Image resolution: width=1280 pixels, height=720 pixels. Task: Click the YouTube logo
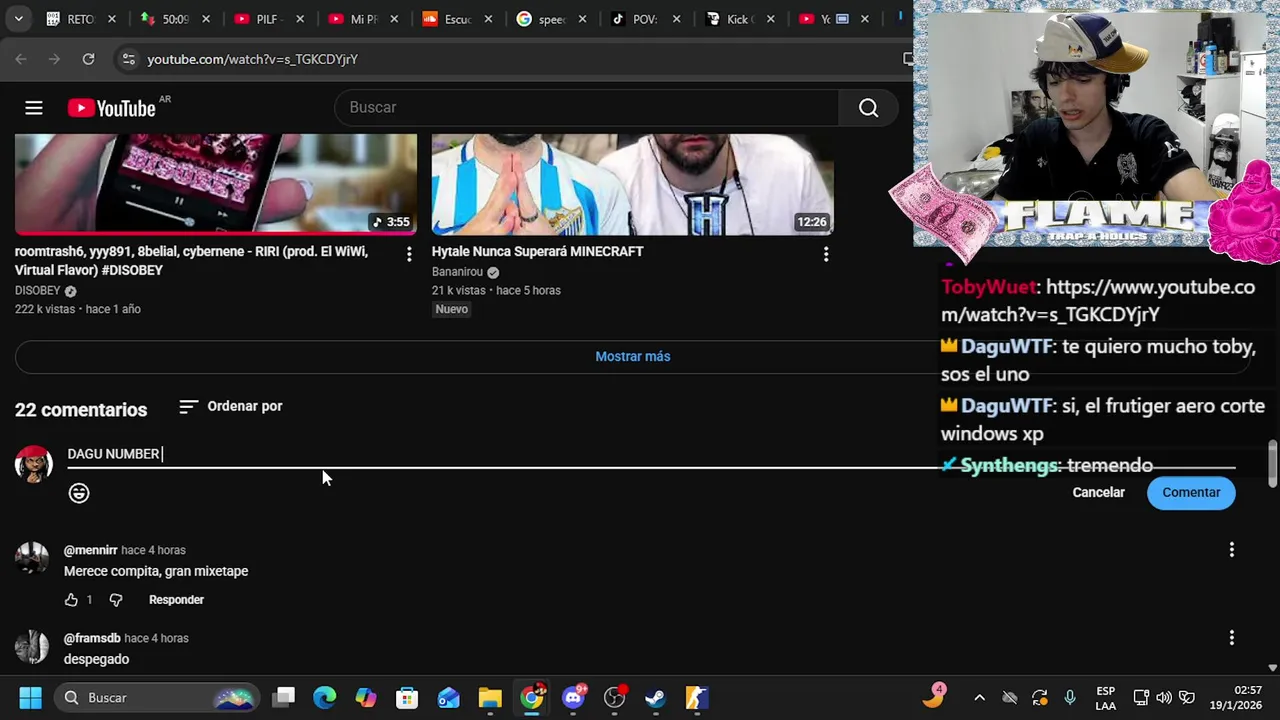tap(112, 108)
